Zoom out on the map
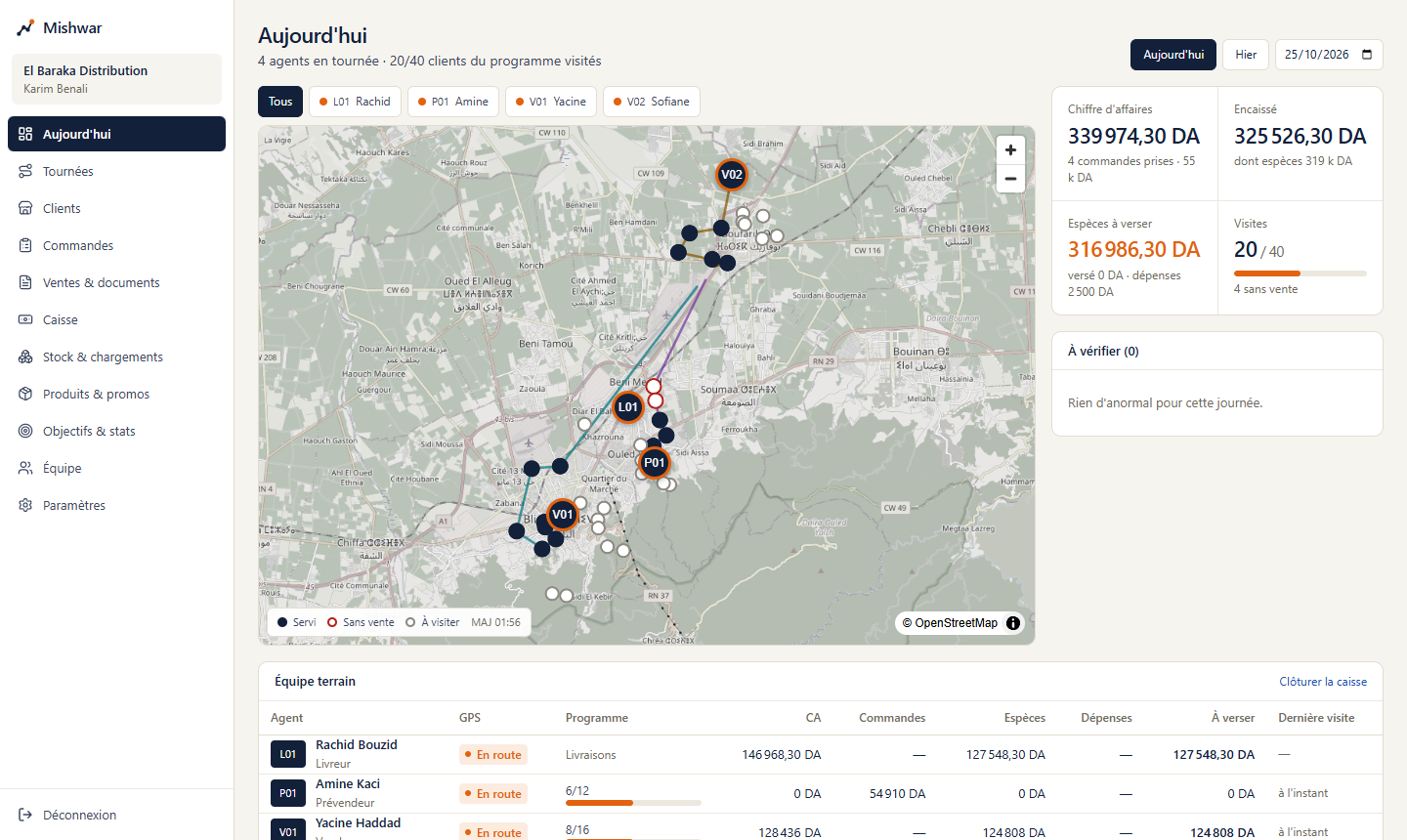Viewport: 1407px width, 840px height. coord(1010,179)
